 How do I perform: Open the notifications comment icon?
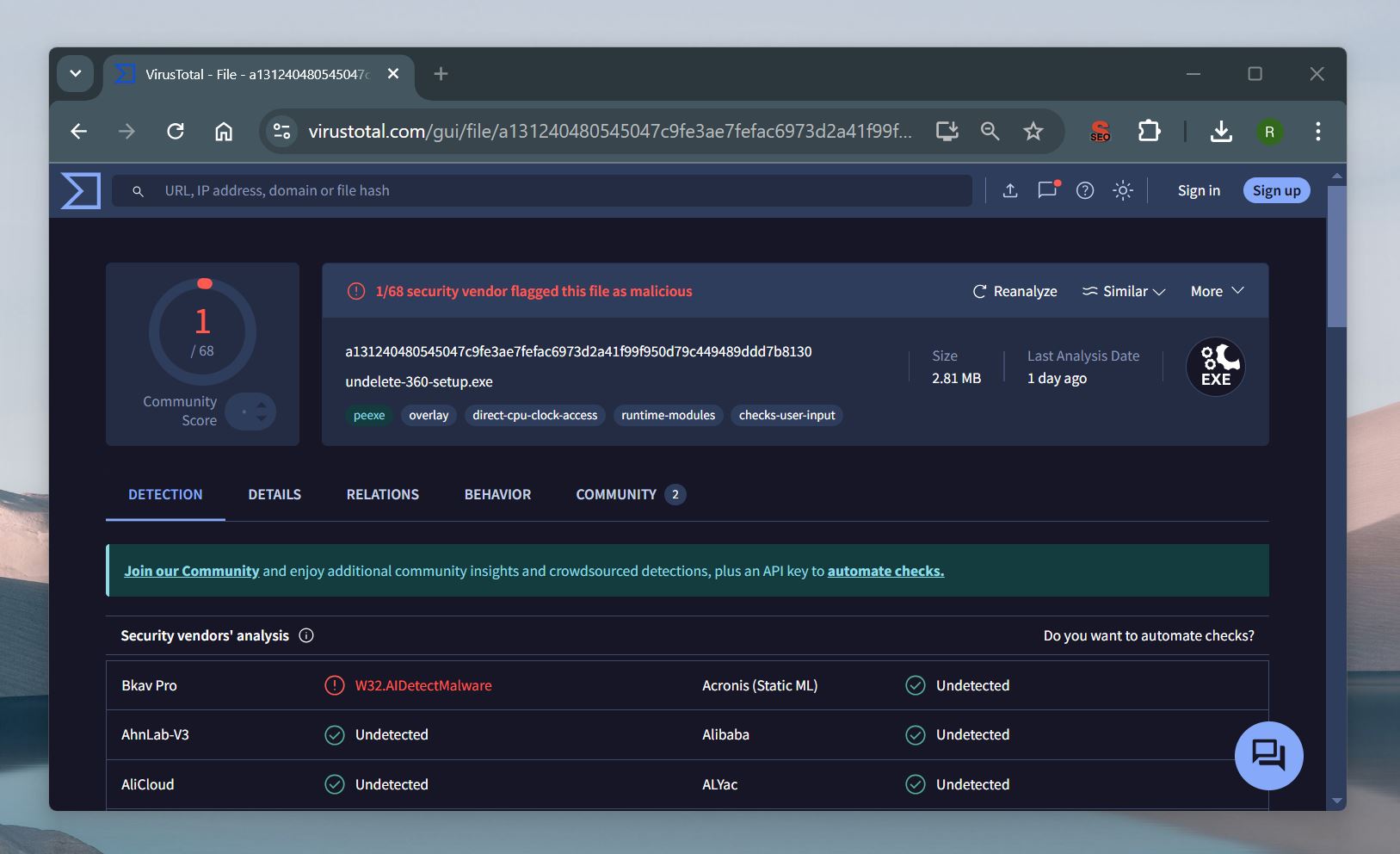tap(1048, 189)
